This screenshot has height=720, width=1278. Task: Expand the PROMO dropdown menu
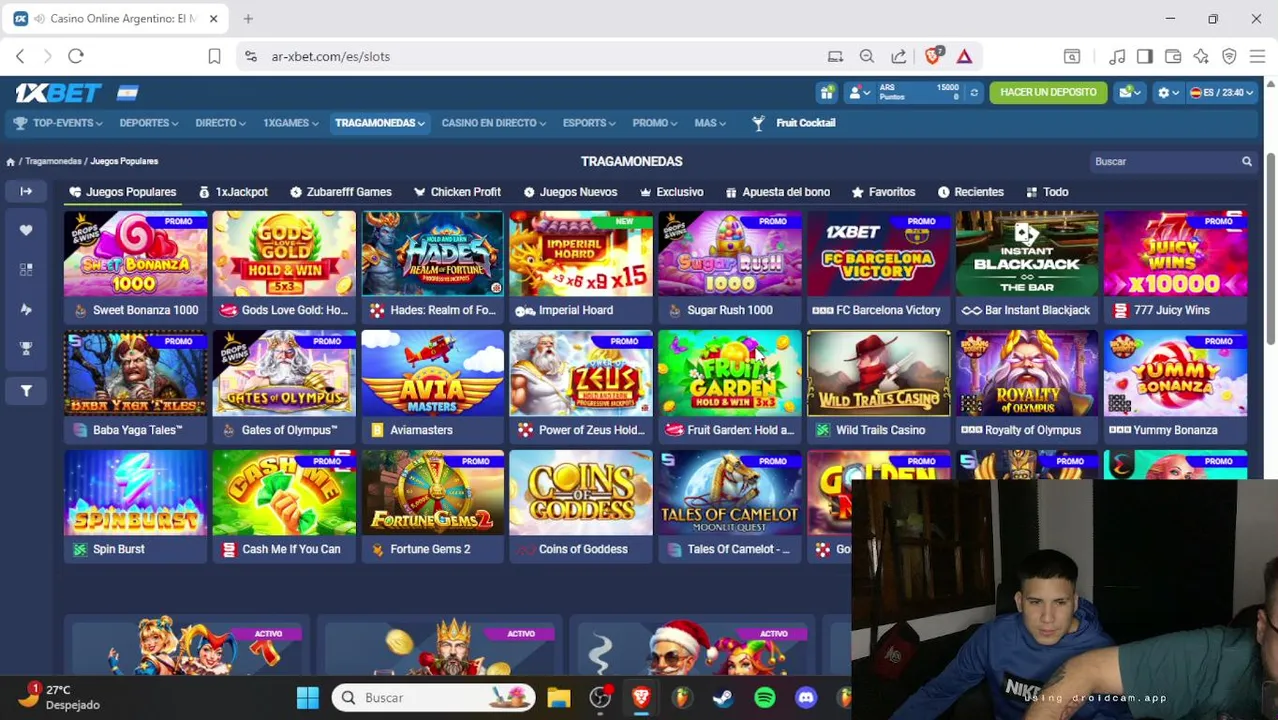point(655,123)
